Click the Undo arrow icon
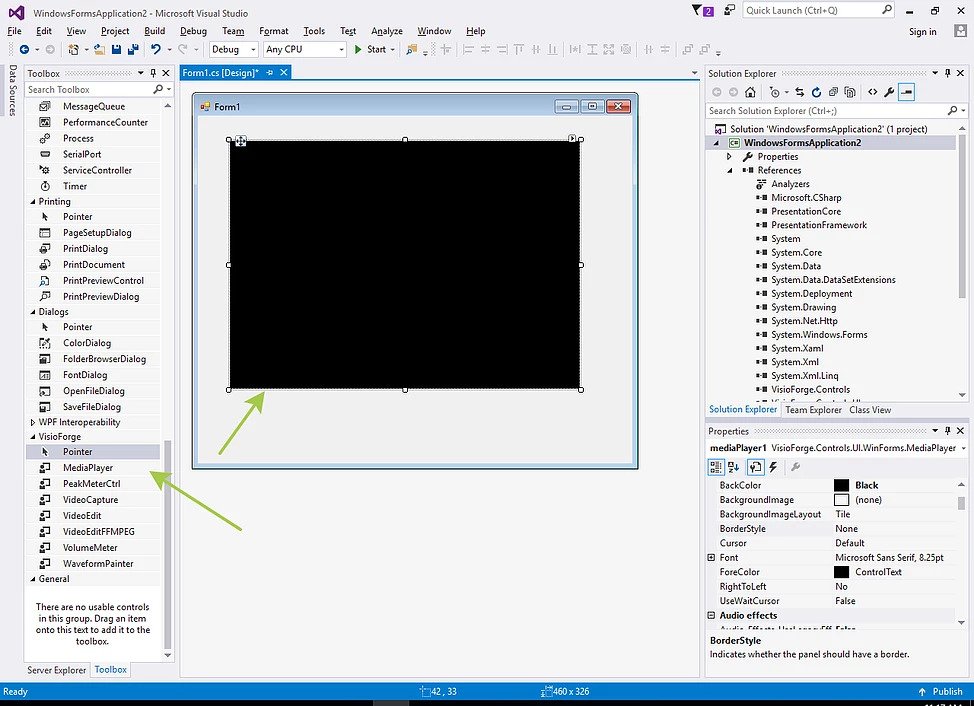The image size is (974, 706). click(x=156, y=49)
